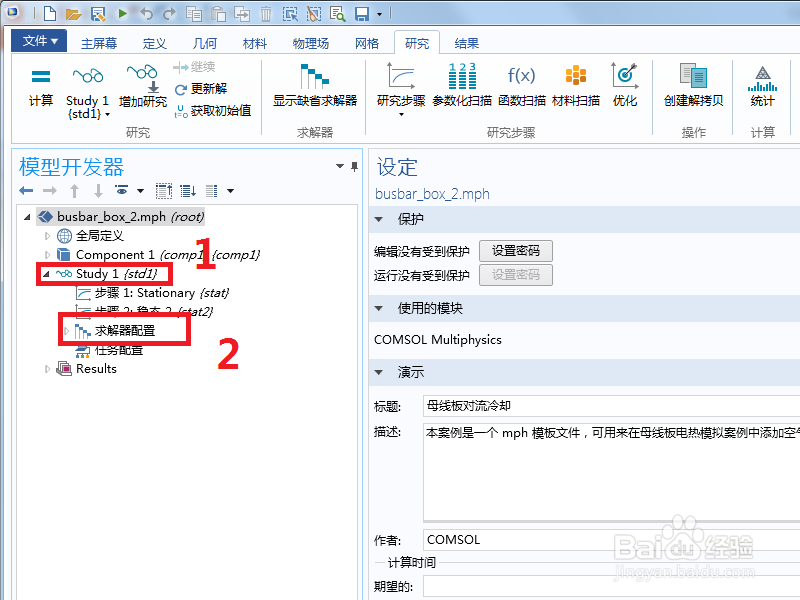Collapse the Study 1 tree node
The width and height of the screenshot is (800, 600).
pyautogui.click(x=46, y=274)
